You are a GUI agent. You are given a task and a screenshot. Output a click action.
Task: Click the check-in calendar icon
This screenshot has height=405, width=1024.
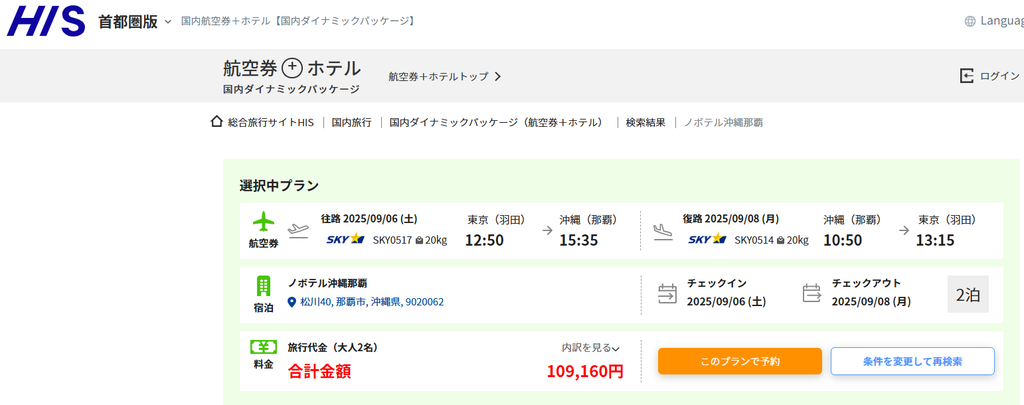point(667,293)
